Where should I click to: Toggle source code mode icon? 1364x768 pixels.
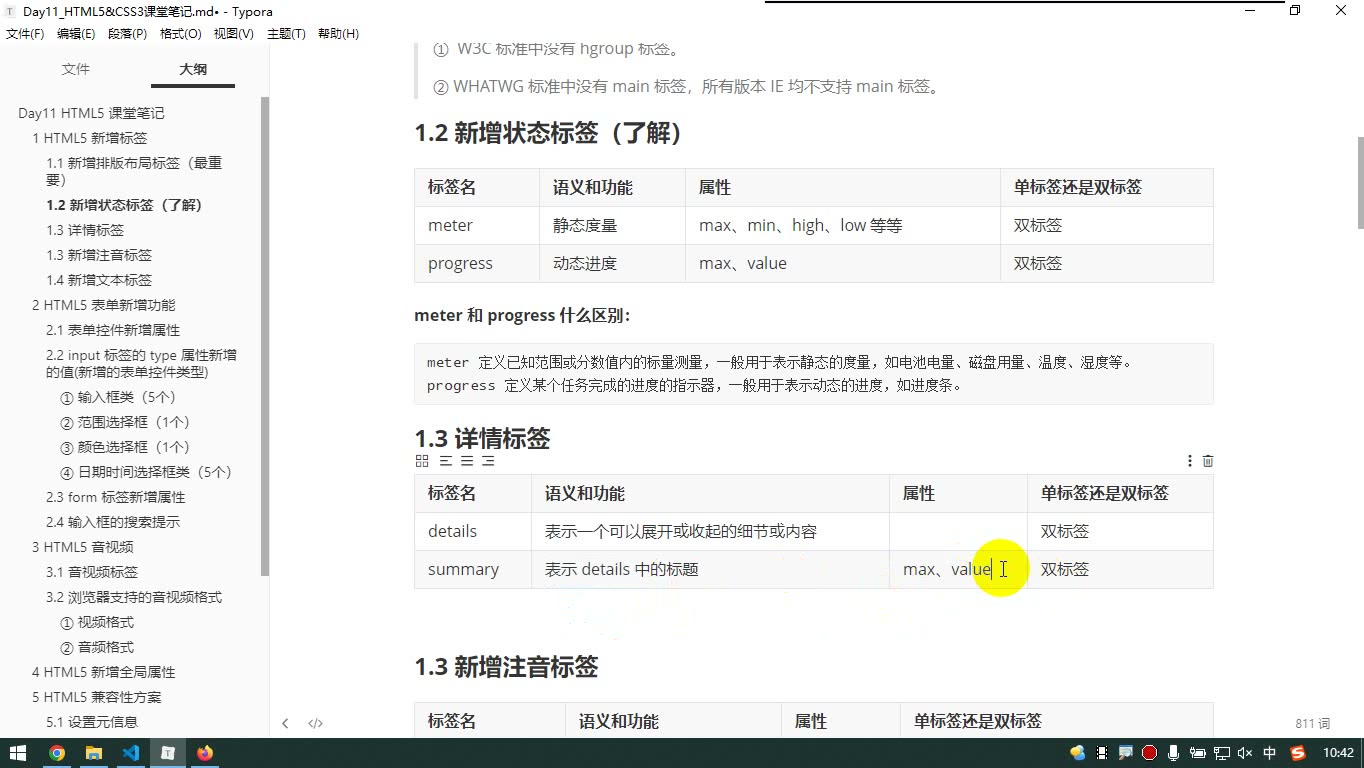tap(315, 723)
